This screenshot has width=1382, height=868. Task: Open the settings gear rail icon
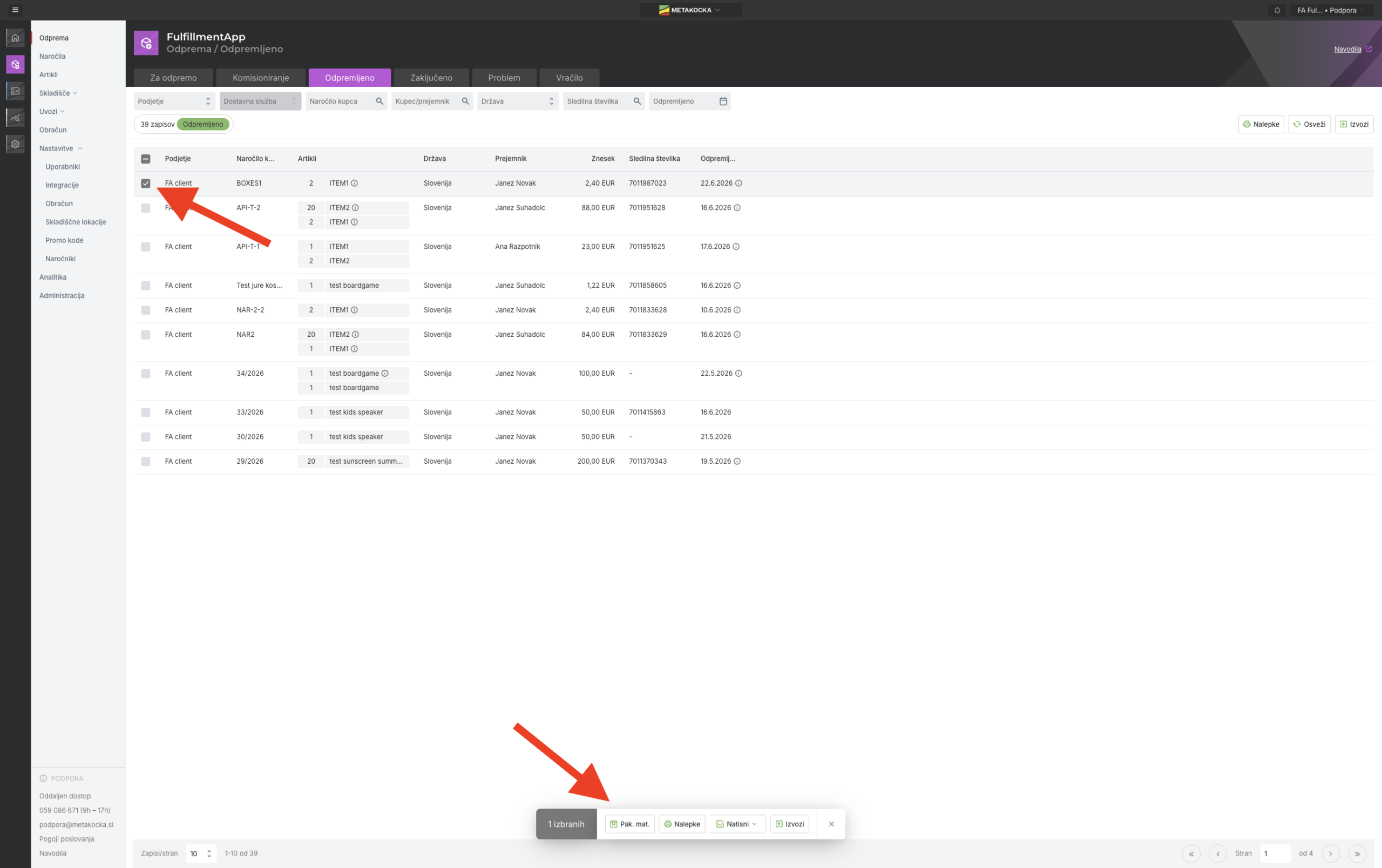pyautogui.click(x=16, y=144)
